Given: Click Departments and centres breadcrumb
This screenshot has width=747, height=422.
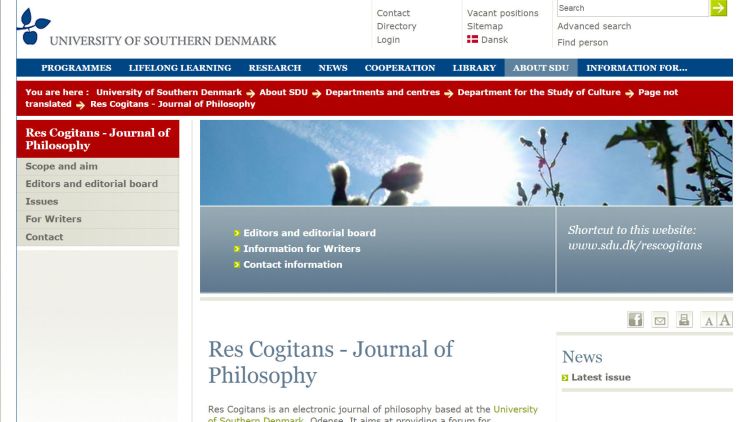Looking at the screenshot, I should (383, 92).
